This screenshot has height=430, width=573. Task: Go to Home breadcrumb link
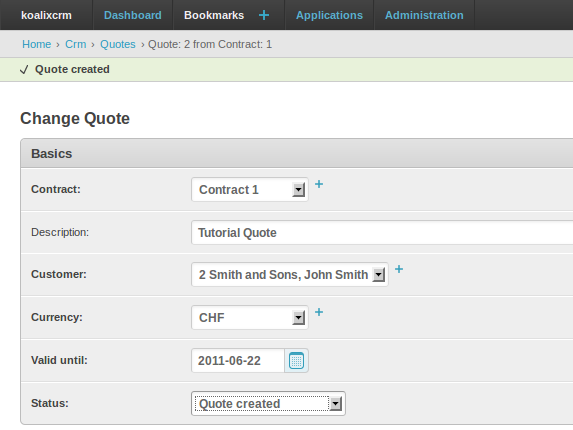(37, 44)
